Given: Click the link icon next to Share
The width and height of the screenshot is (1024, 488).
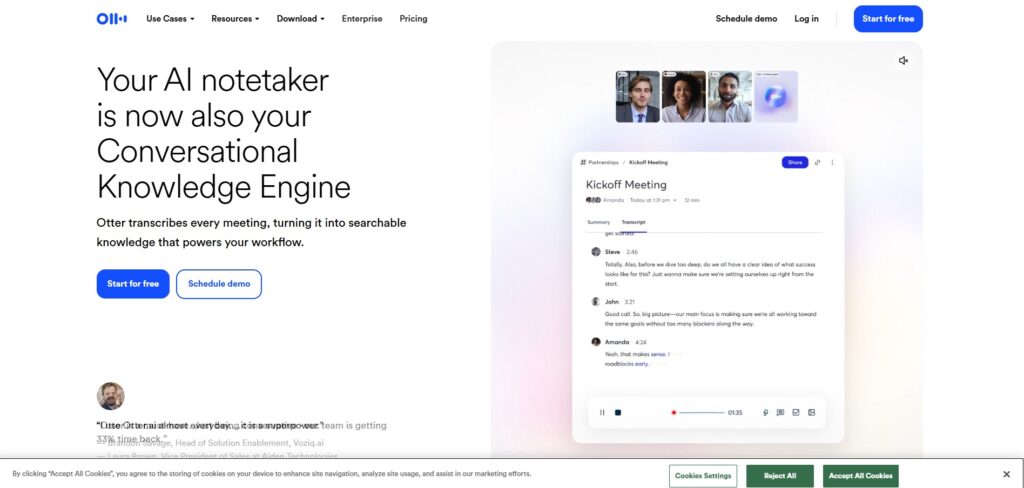Looking at the screenshot, I should [817, 163].
